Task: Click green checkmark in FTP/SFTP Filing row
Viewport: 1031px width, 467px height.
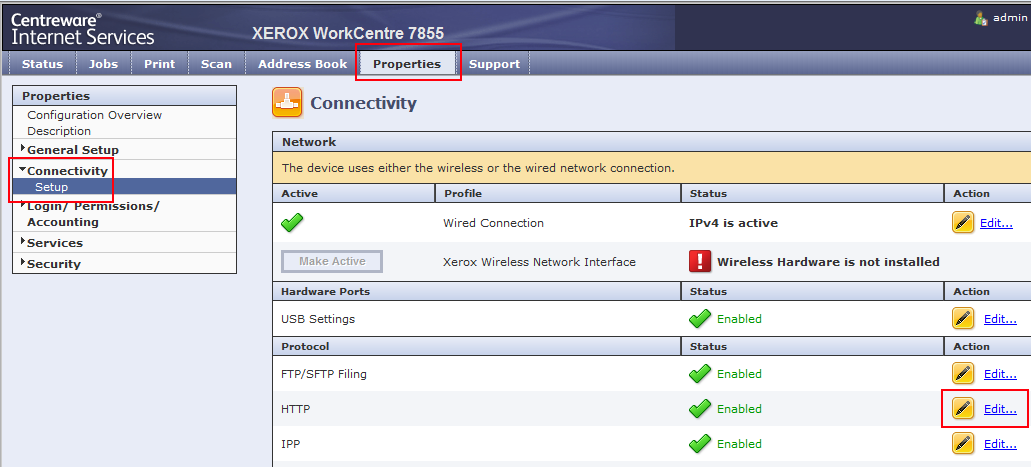Action: tap(700, 374)
